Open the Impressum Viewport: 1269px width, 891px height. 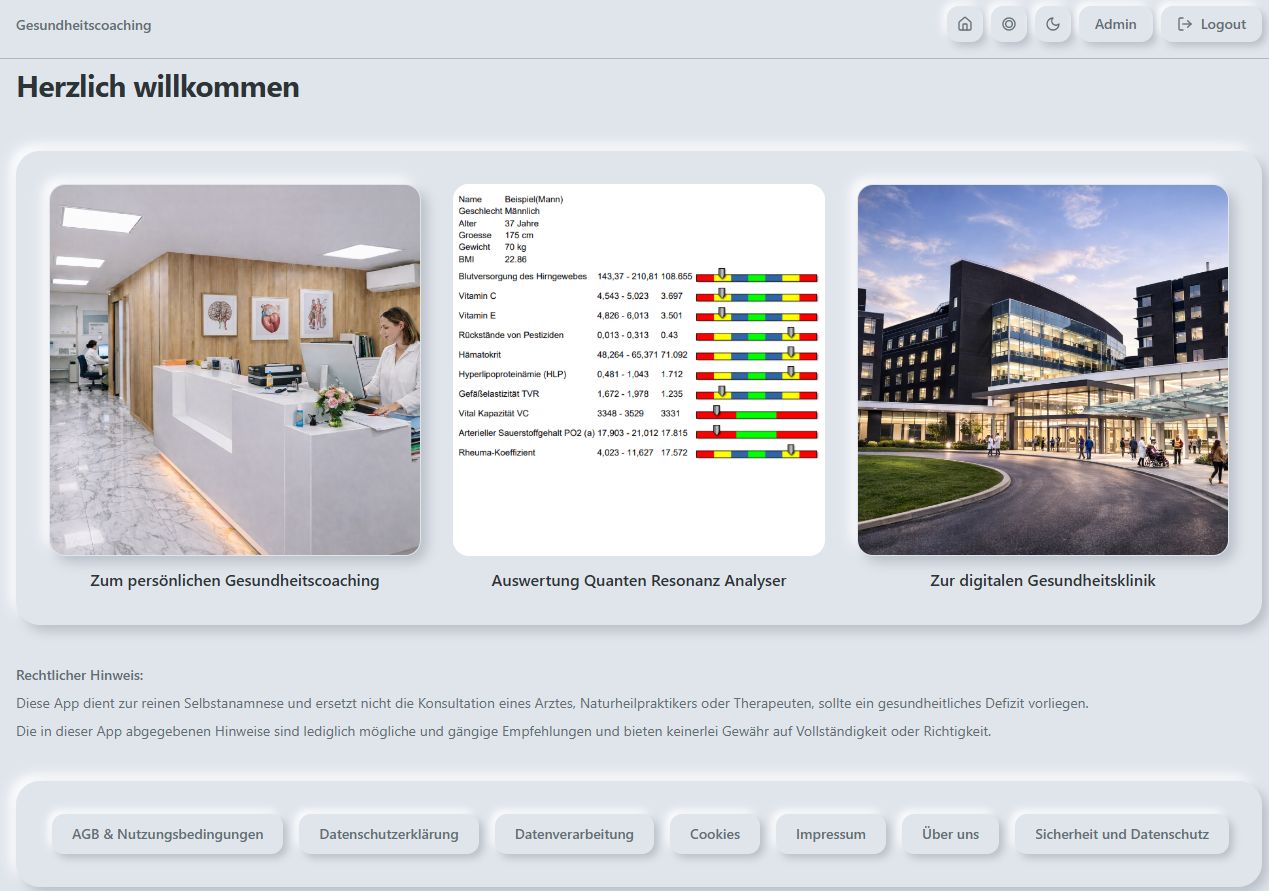[830, 834]
